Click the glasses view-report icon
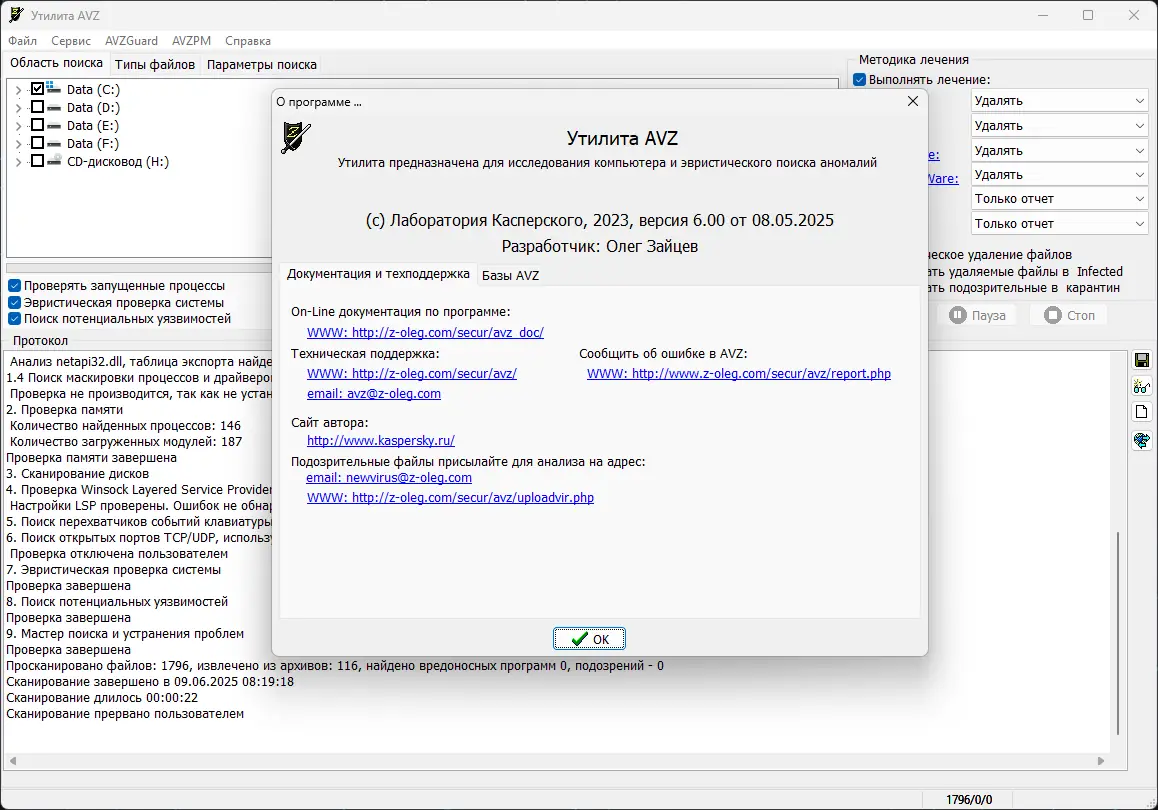1158x810 pixels. tap(1142, 386)
